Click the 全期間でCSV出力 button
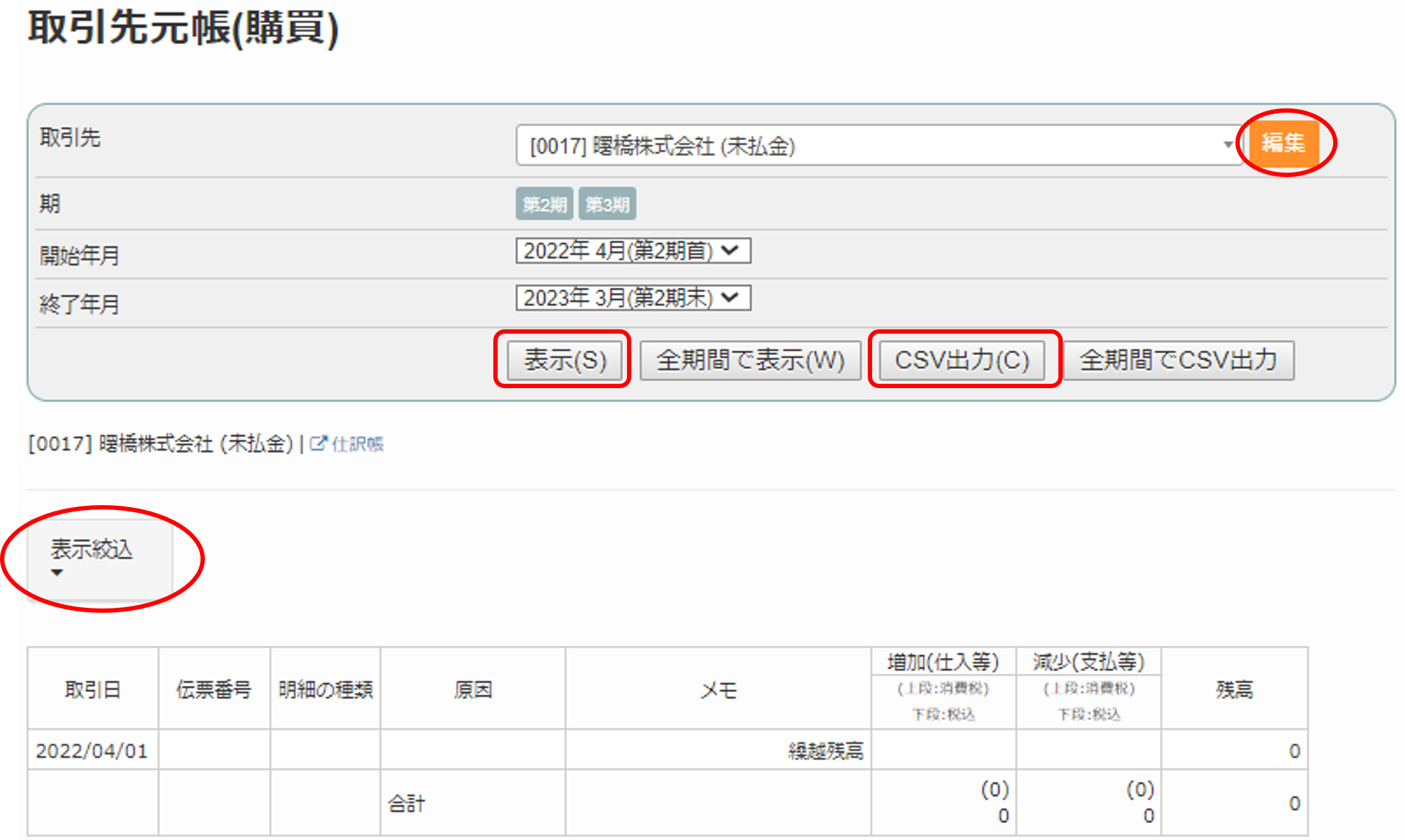 [x=1178, y=360]
